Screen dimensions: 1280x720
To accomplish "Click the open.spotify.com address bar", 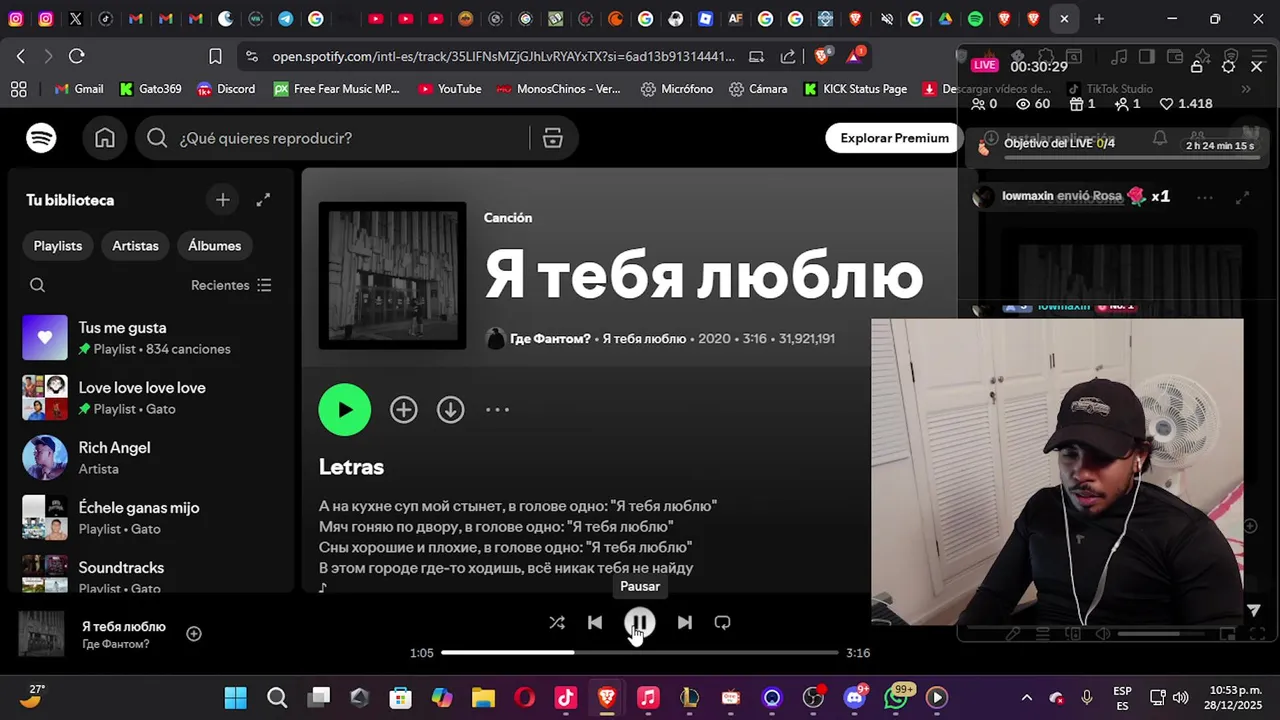I will (503, 56).
